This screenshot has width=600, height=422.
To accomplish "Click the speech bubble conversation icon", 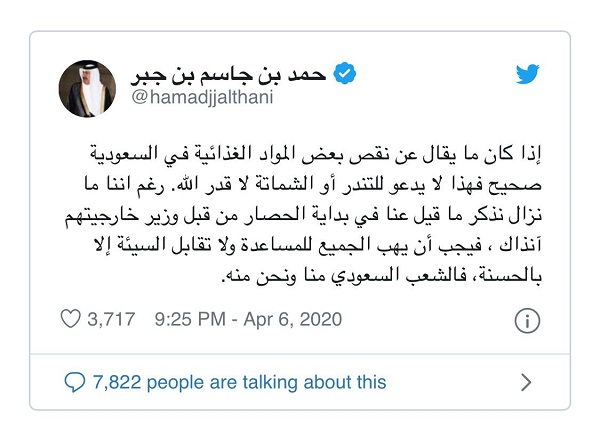I will pos(75,382).
